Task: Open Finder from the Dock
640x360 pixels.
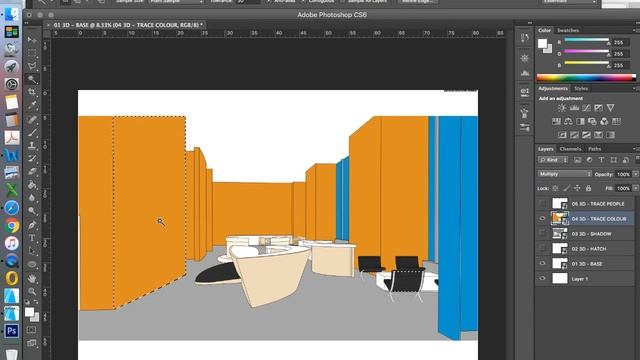Action: [x=11, y=13]
